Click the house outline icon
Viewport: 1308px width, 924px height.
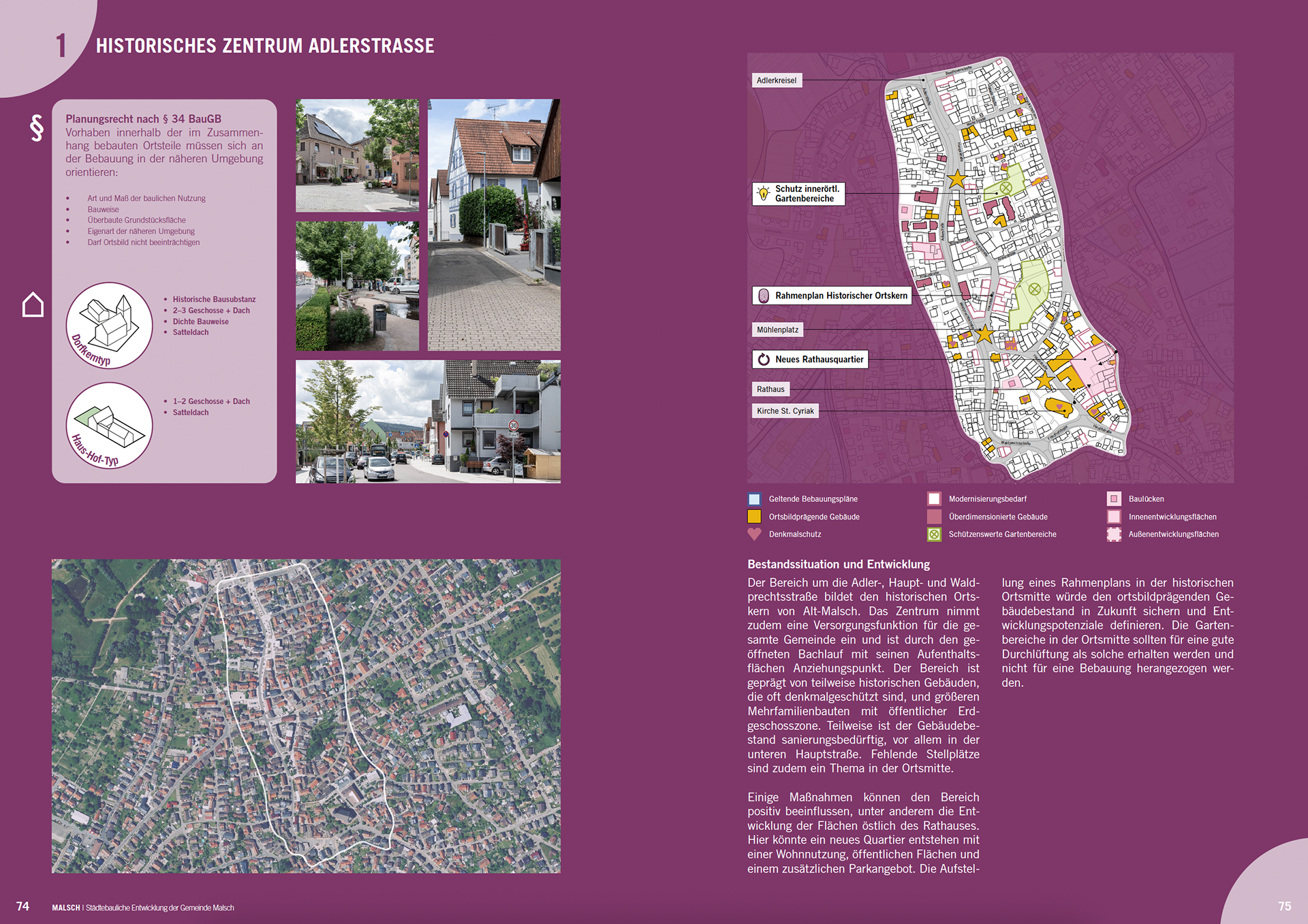coord(33,304)
